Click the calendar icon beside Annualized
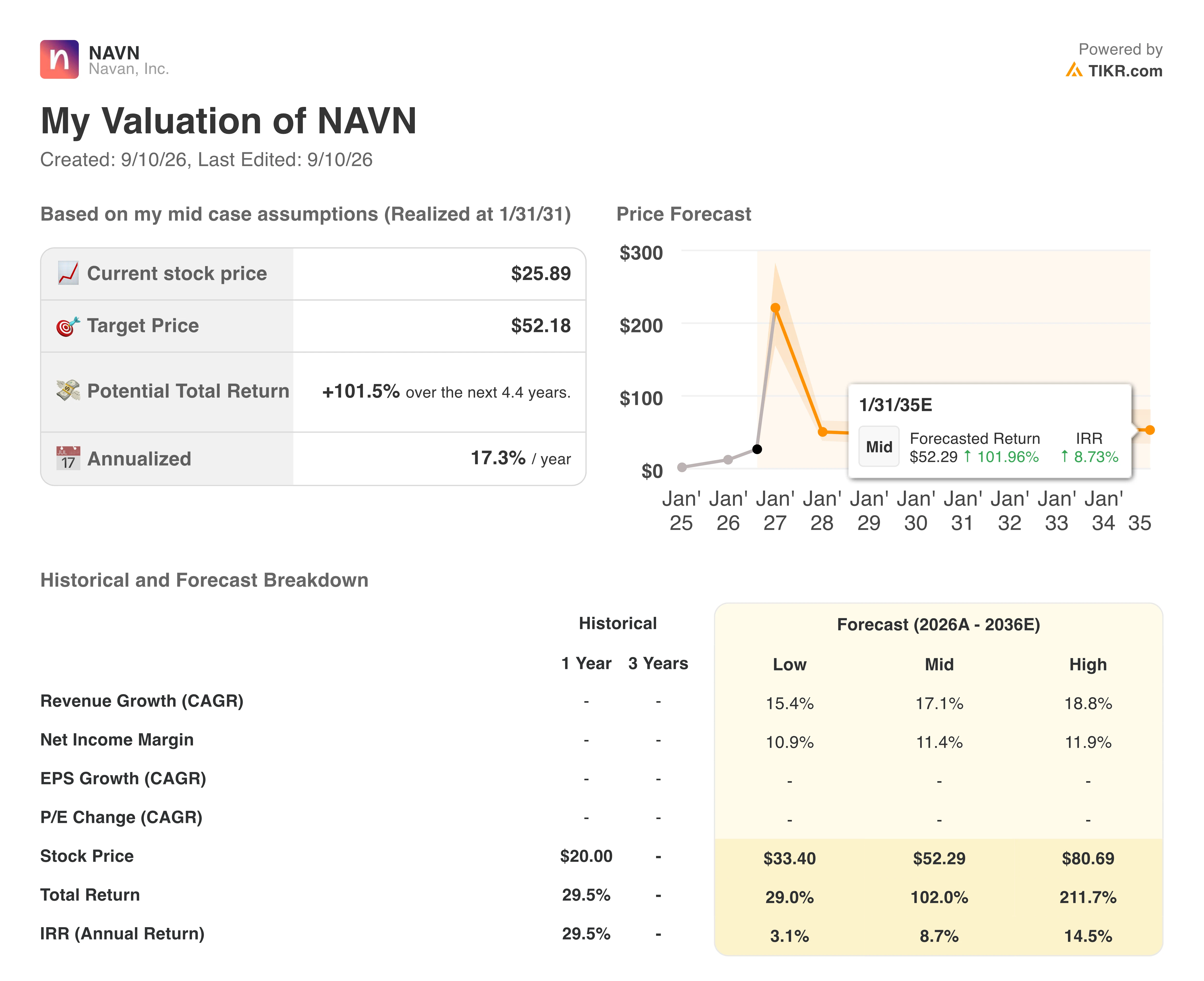1204x981 pixels. 68,458
